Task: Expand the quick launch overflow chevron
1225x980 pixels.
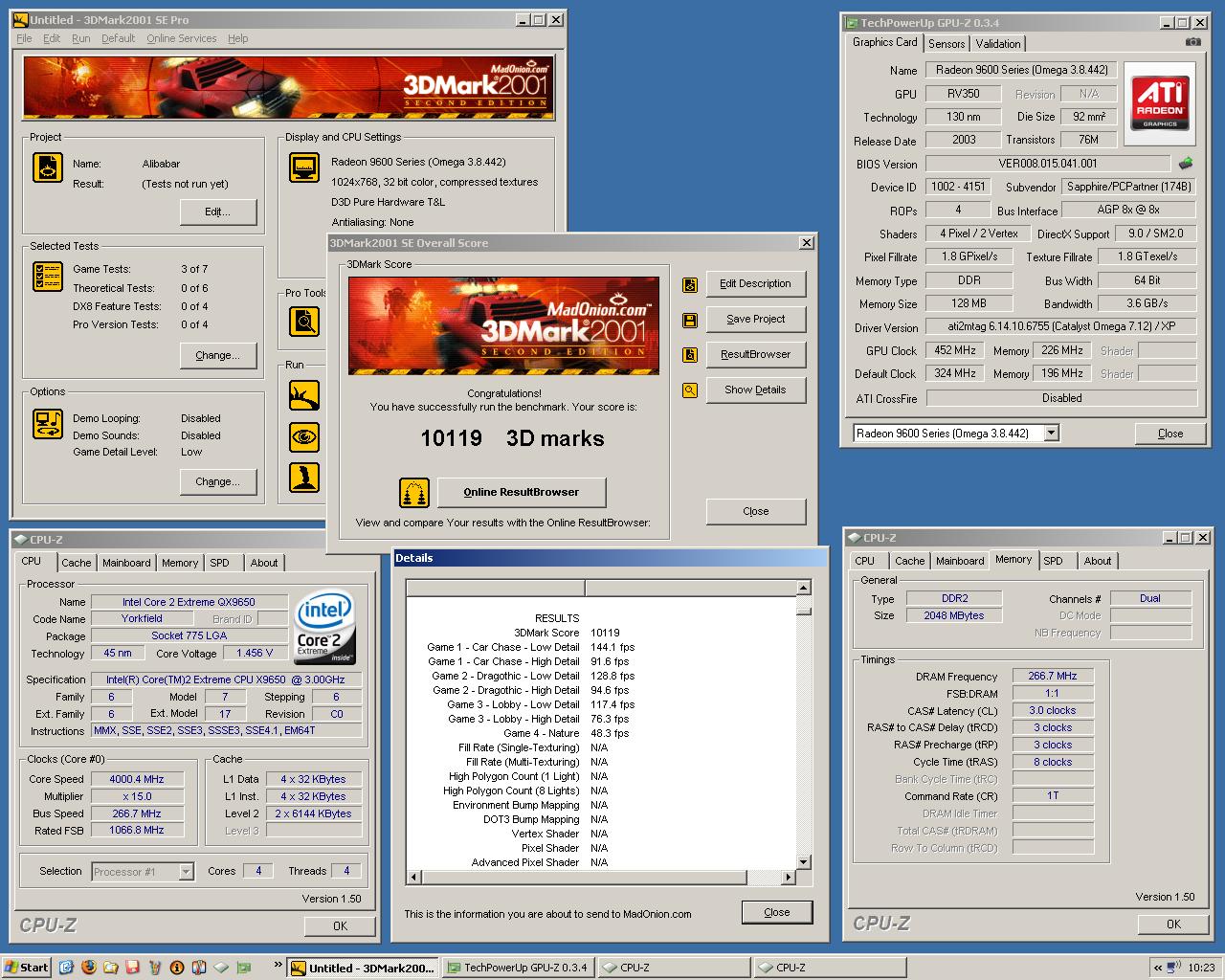Action: pos(278,964)
